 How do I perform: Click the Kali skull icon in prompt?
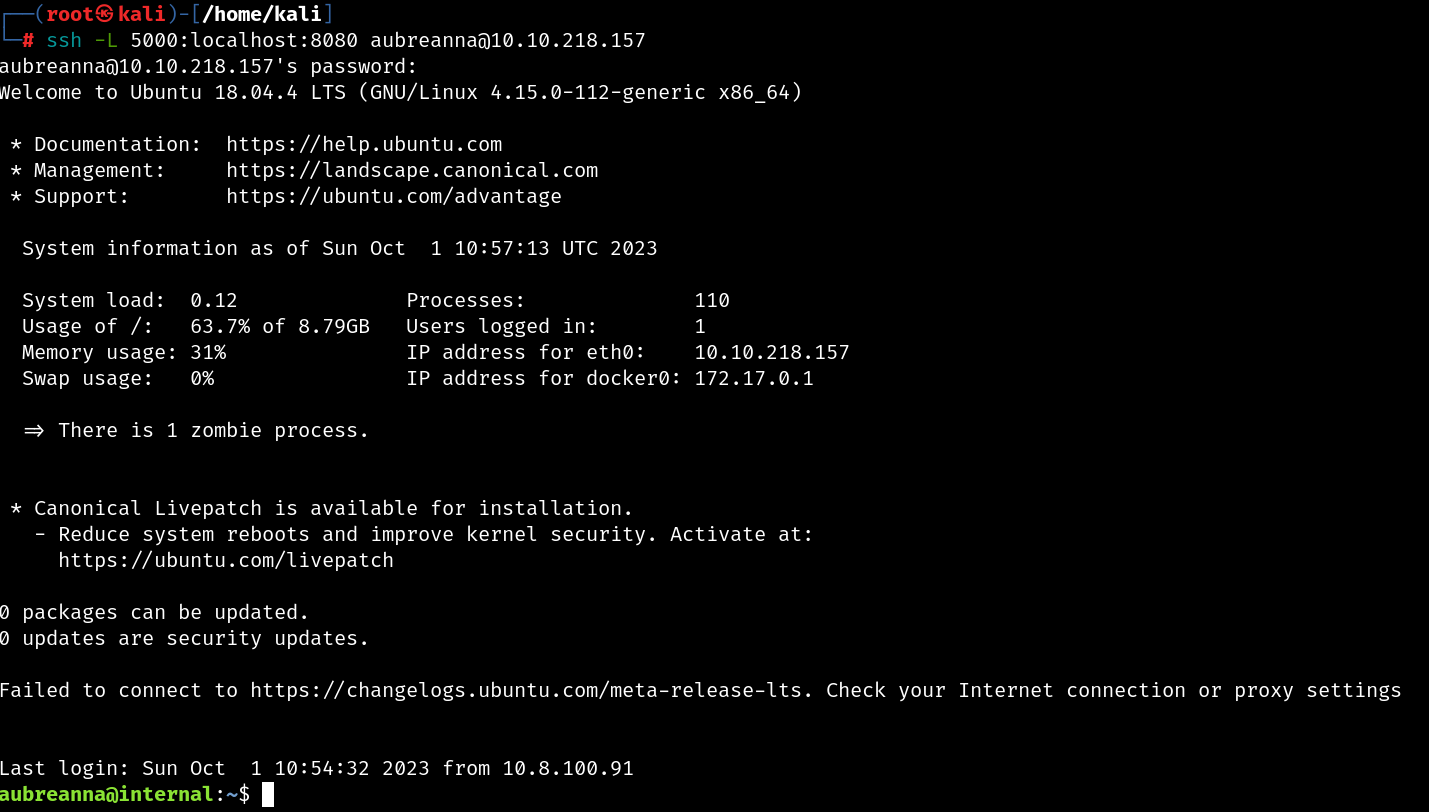point(106,14)
